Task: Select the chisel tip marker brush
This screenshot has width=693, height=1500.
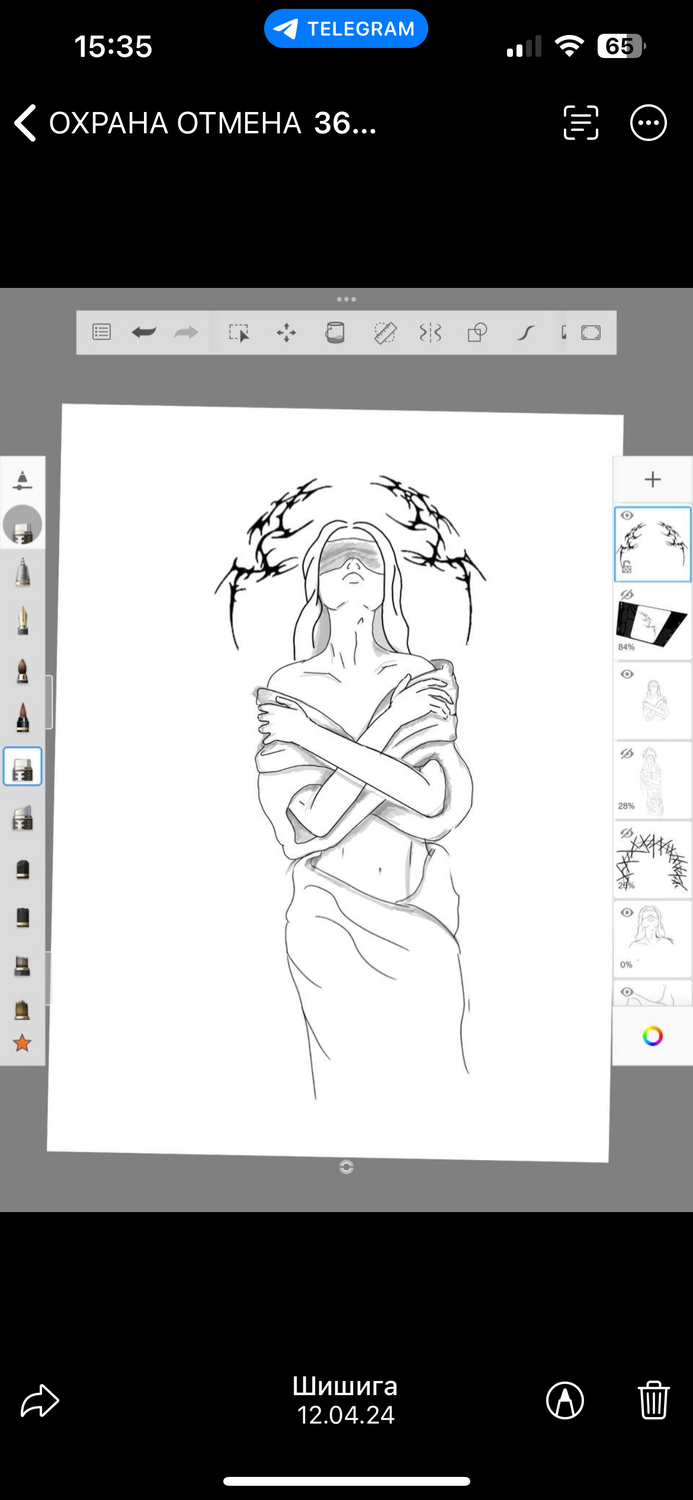Action: pyautogui.click(x=22, y=819)
